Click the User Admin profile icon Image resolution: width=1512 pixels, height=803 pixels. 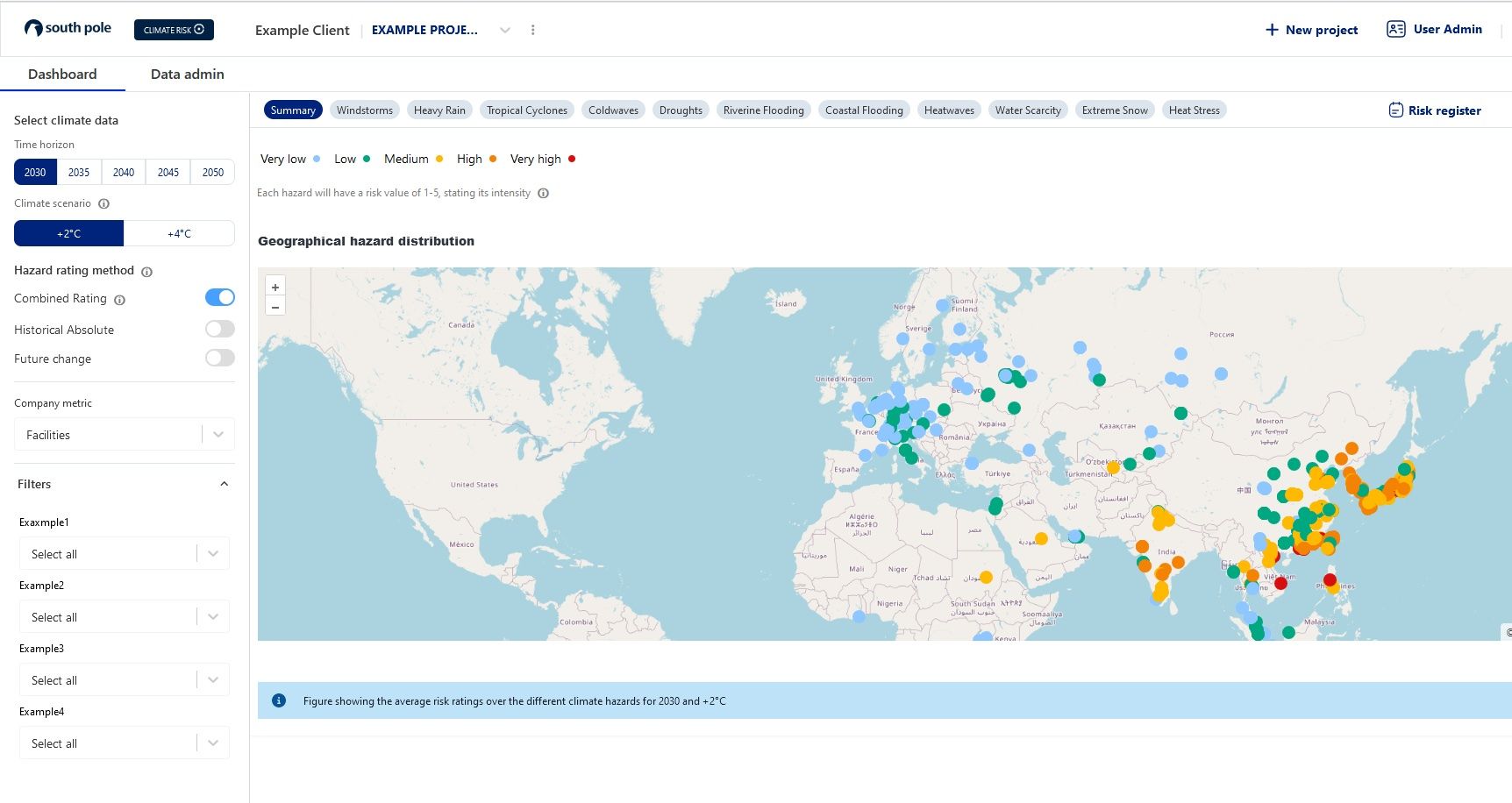pyautogui.click(x=1395, y=29)
